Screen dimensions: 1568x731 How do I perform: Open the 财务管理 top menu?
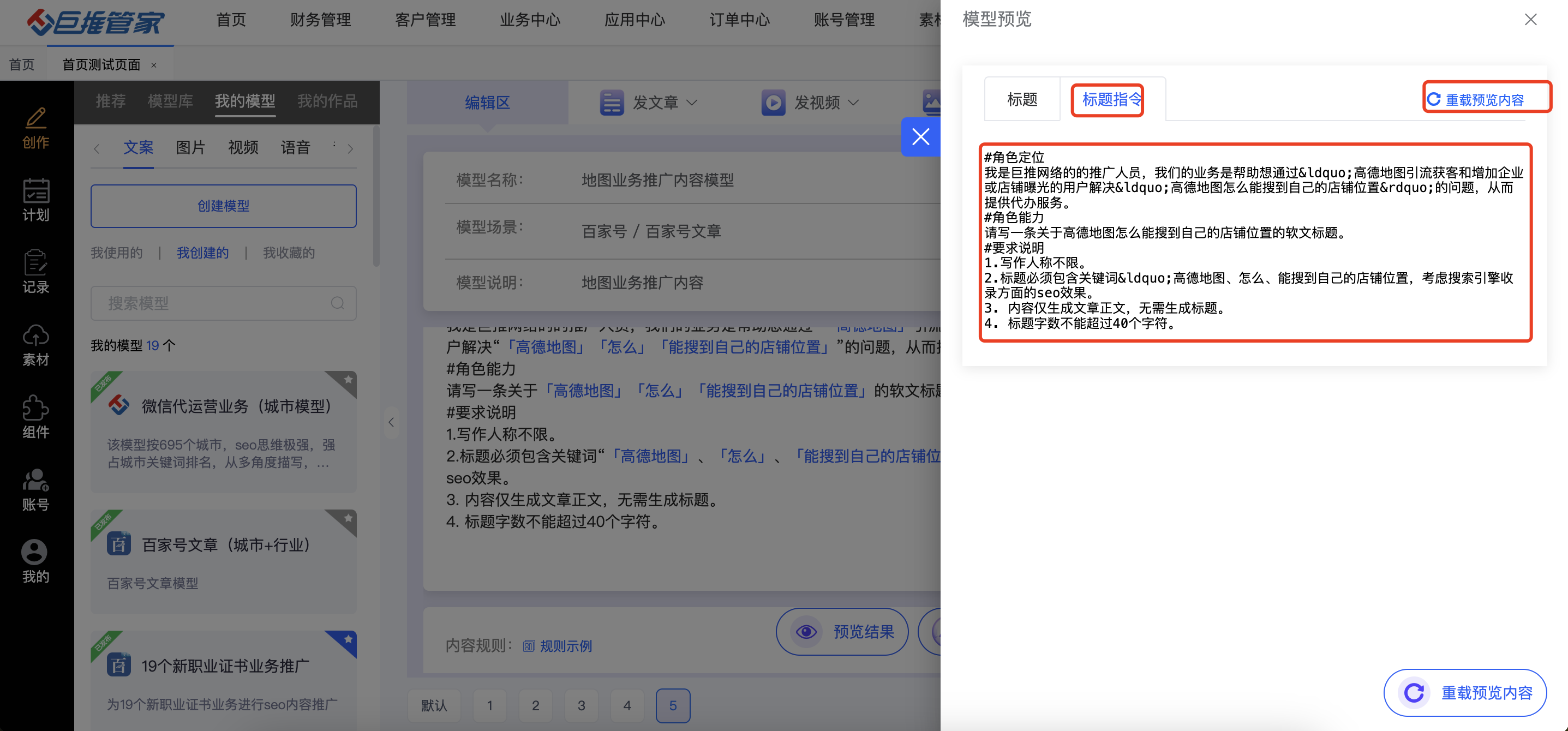pyautogui.click(x=320, y=20)
